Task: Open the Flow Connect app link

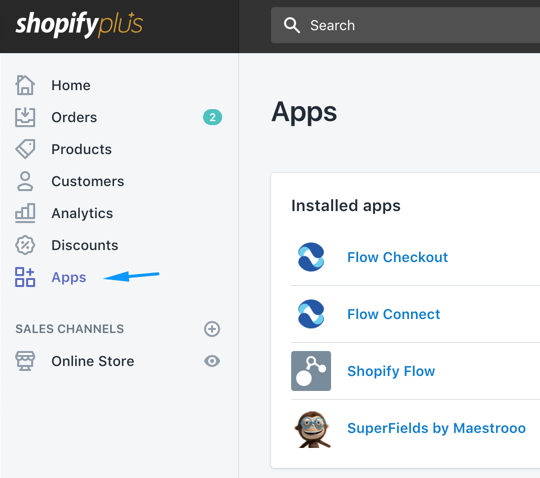Action: [x=394, y=314]
